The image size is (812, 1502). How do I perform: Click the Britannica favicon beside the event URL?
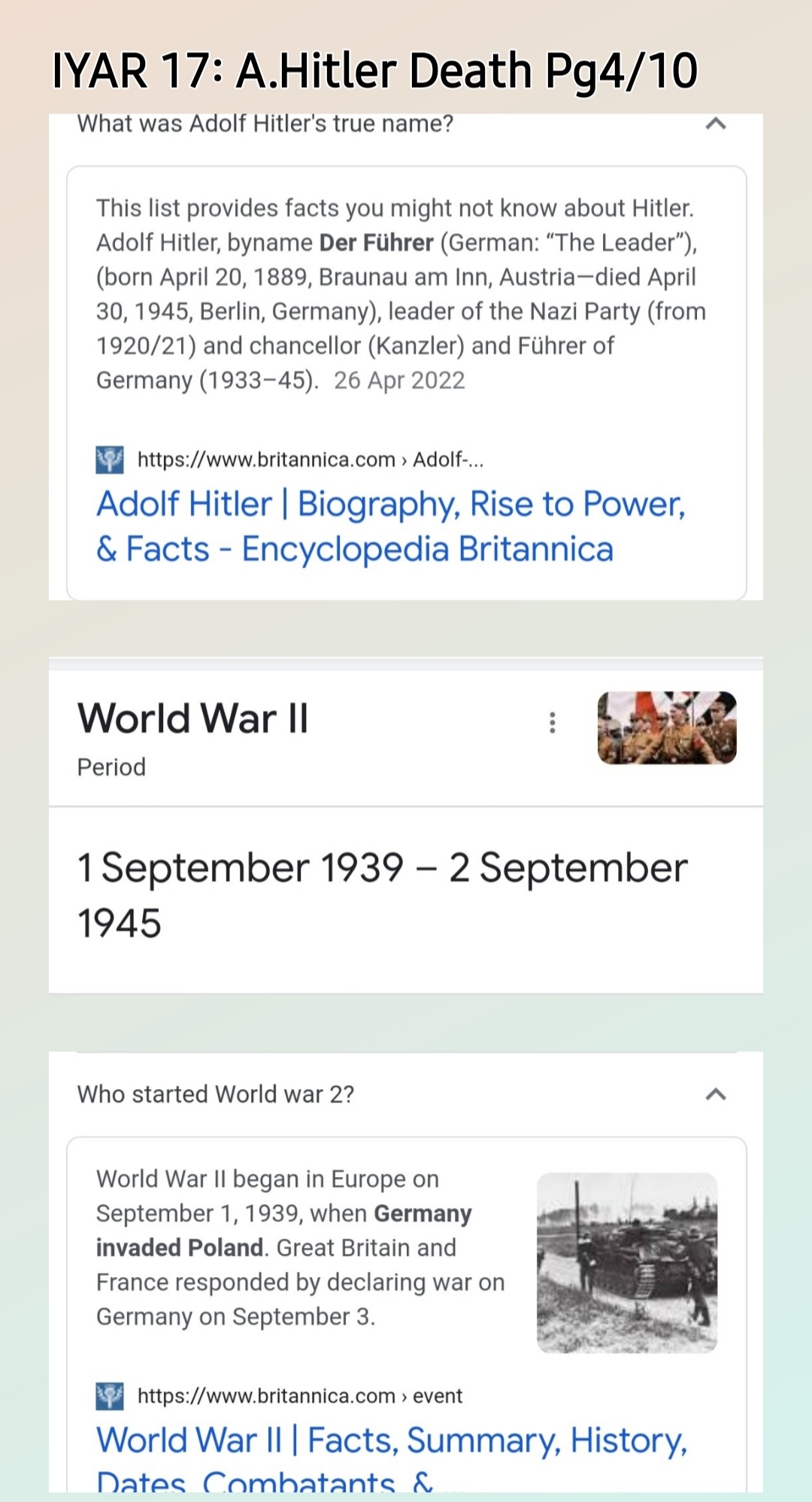click(110, 1396)
